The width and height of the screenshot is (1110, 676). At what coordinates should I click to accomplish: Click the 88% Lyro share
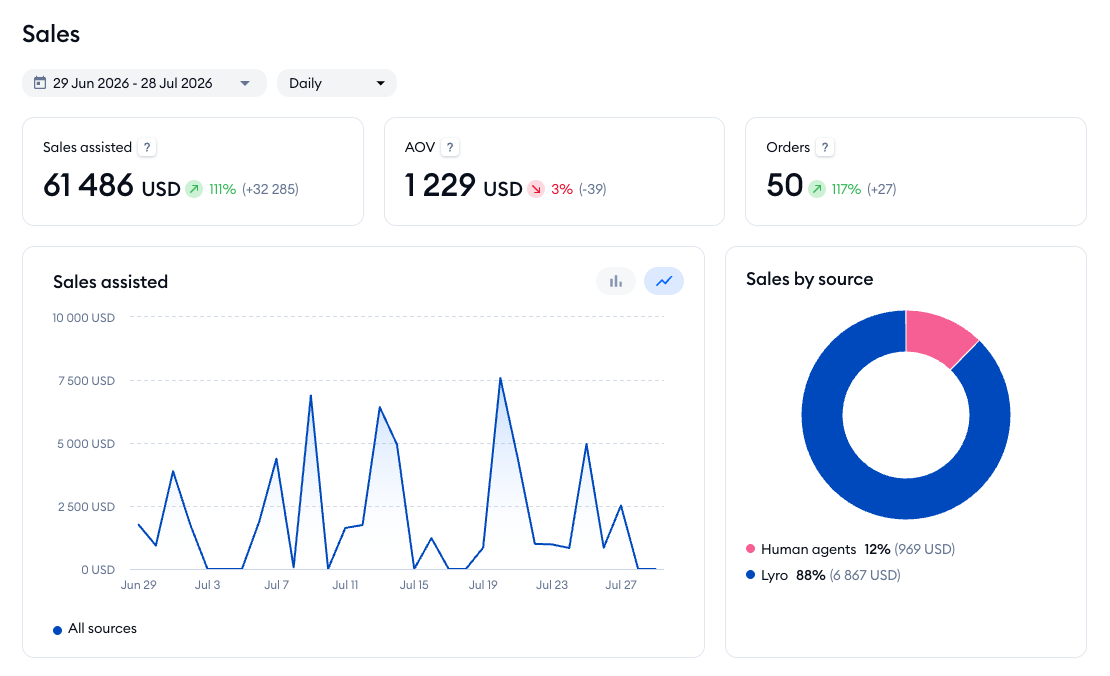point(811,575)
